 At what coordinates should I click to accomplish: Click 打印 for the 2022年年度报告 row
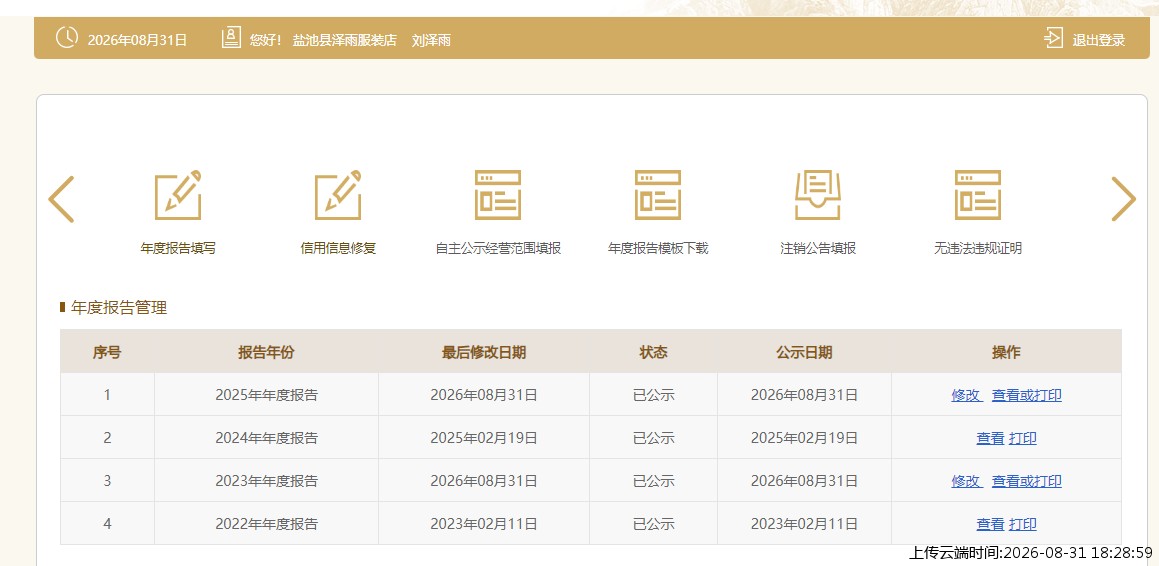click(1022, 524)
